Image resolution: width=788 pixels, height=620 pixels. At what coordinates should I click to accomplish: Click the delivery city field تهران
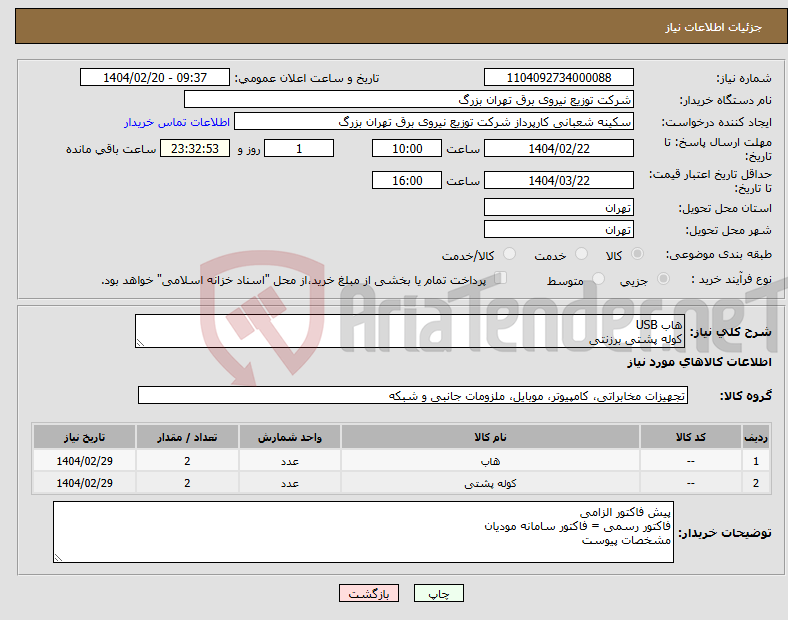(x=558, y=229)
